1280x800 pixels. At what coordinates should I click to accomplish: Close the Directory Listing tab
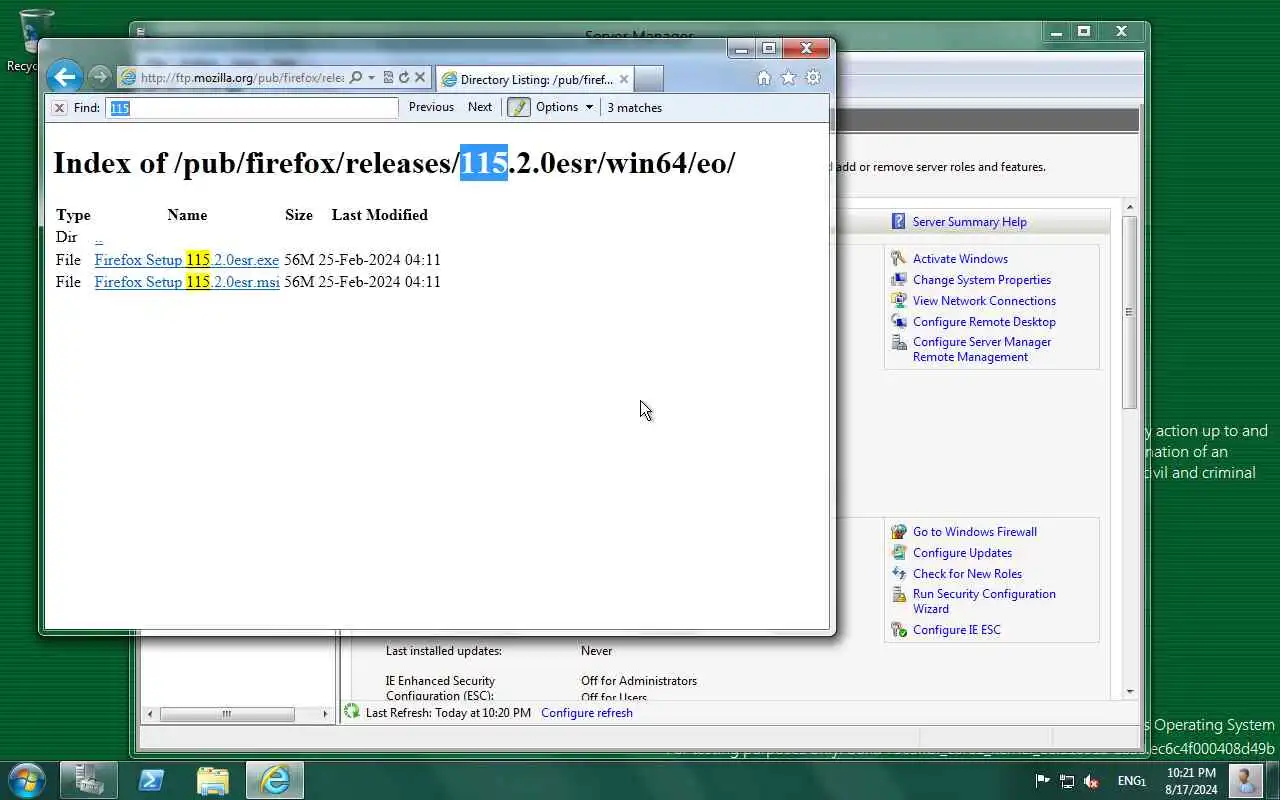click(624, 79)
